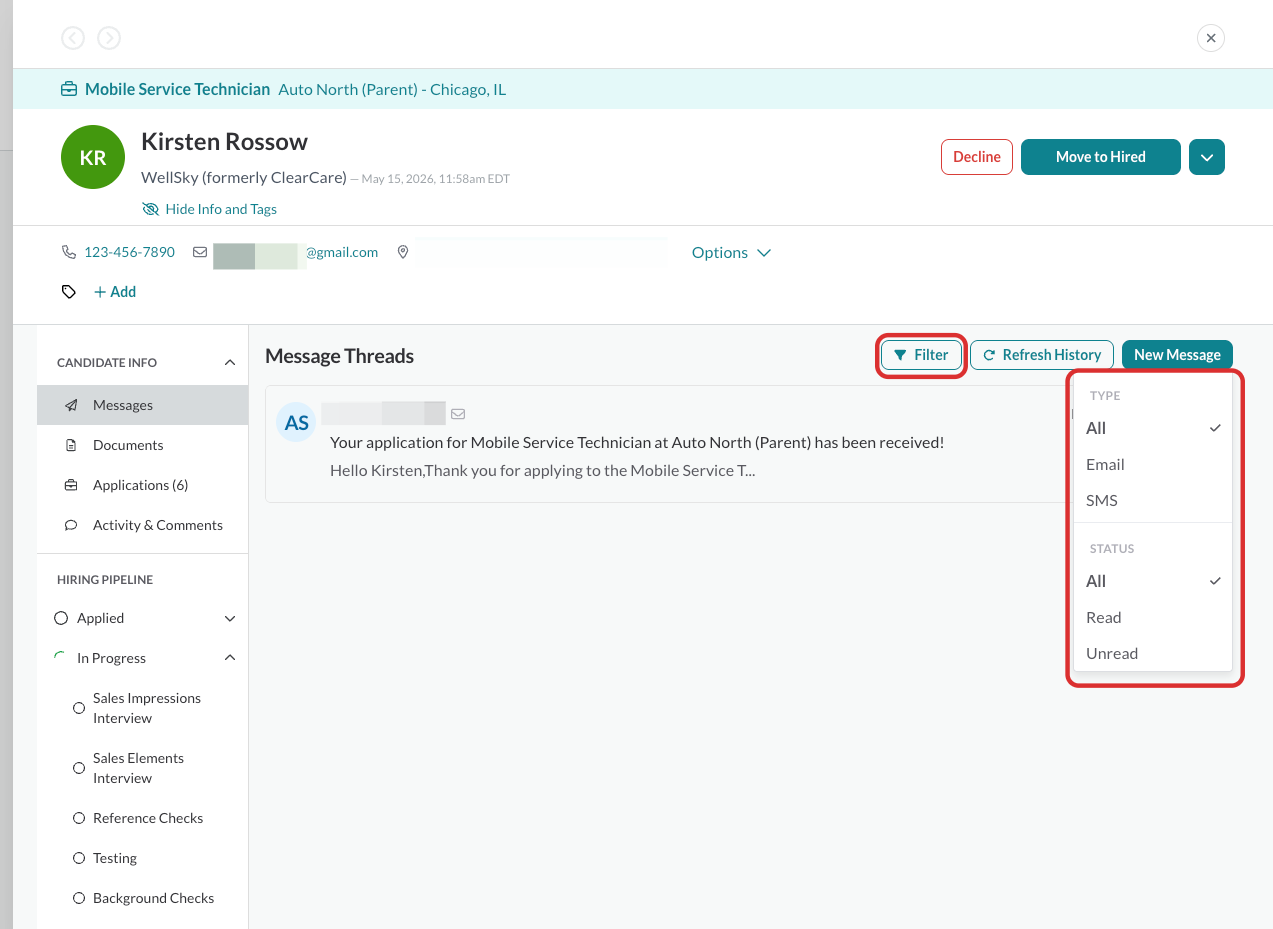Click the AS sender avatar
This screenshot has width=1273, height=929.
[296, 423]
